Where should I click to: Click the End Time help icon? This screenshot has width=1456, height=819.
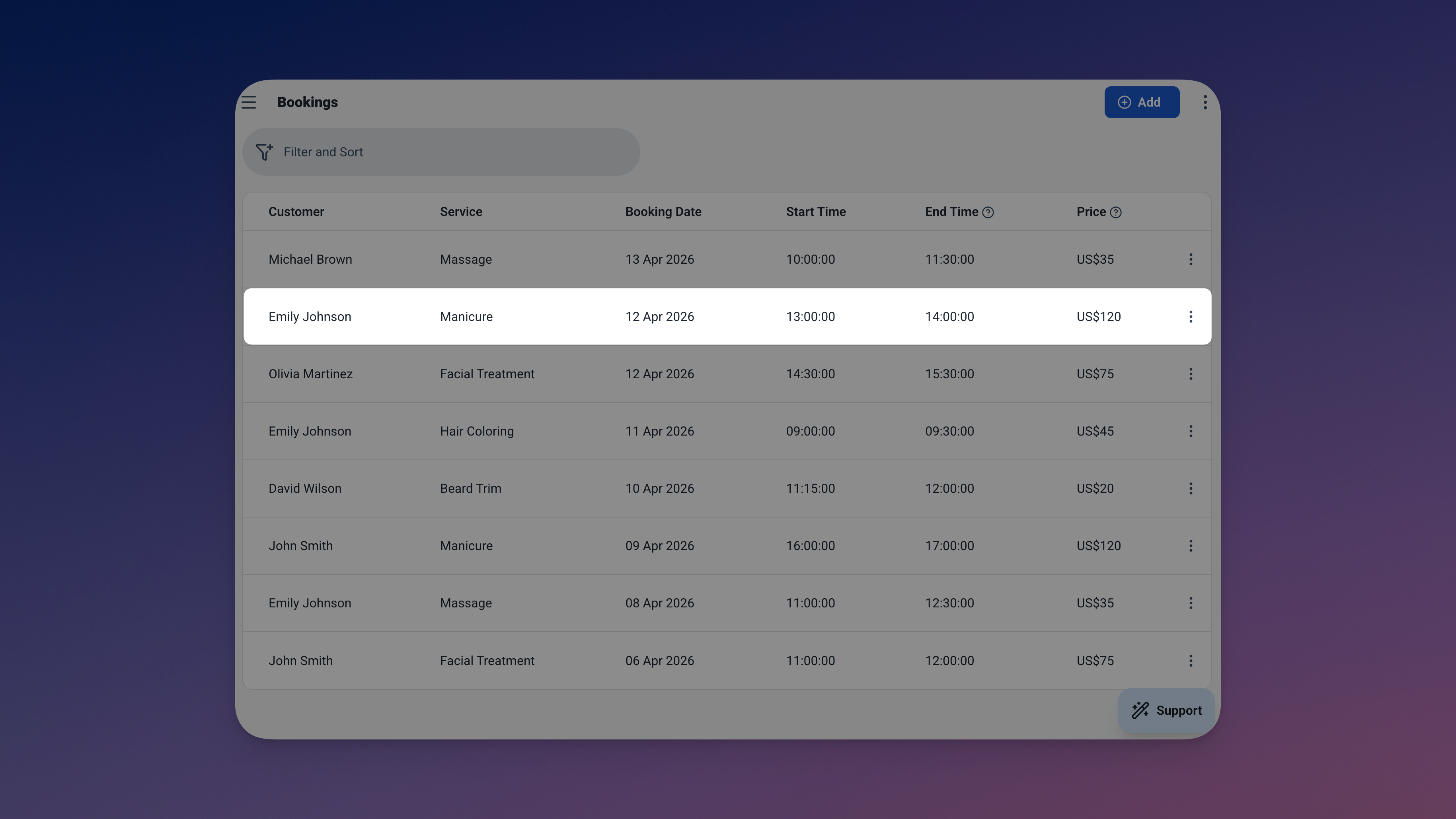point(987,212)
